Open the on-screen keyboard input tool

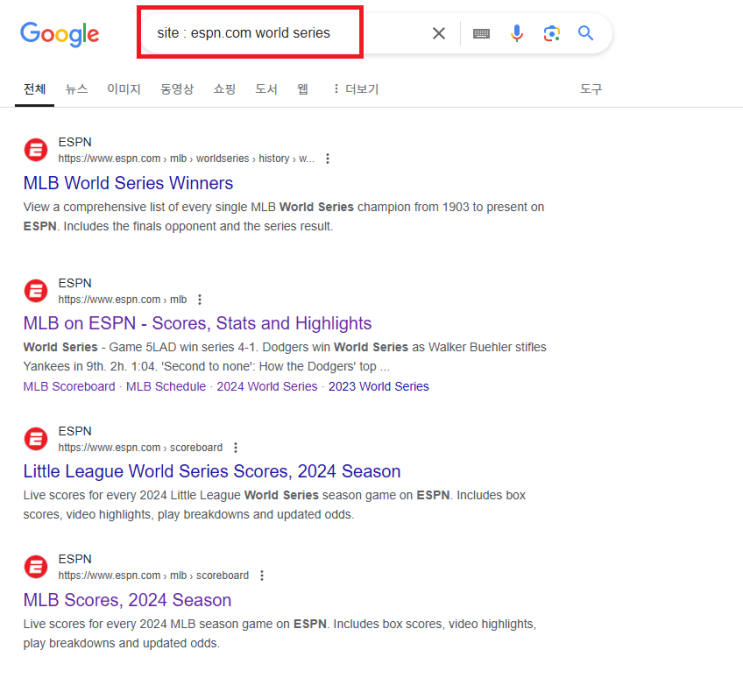tap(481, 34)
